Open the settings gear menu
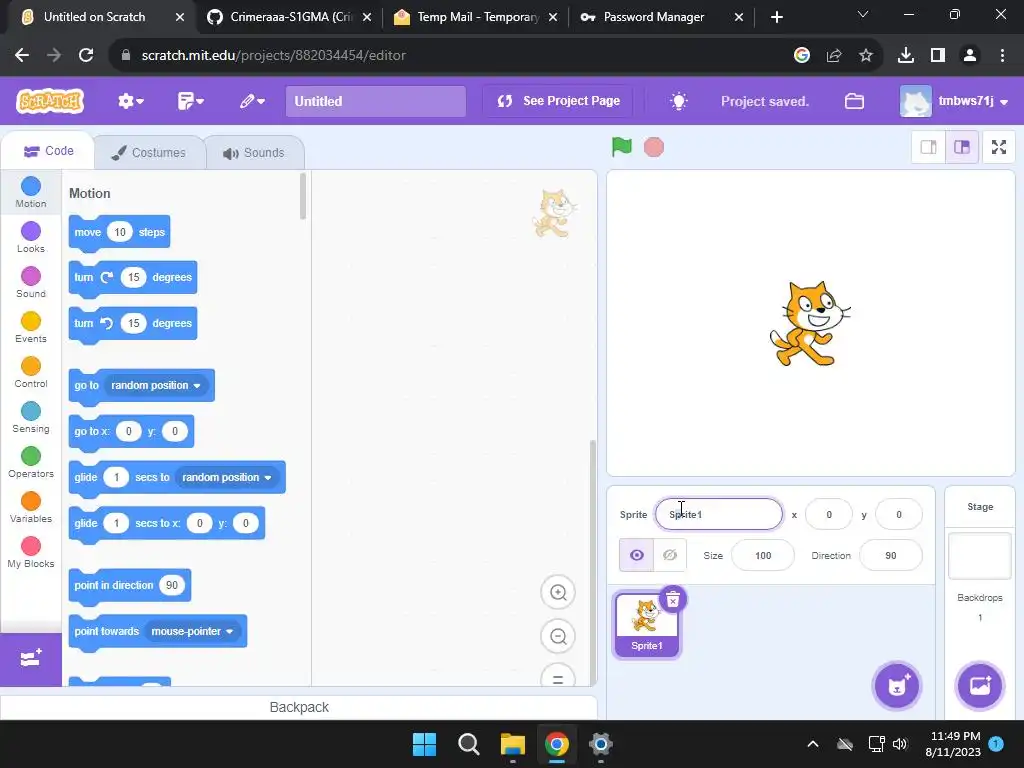This screenshot has height=768, width=1024. point(131,101)
